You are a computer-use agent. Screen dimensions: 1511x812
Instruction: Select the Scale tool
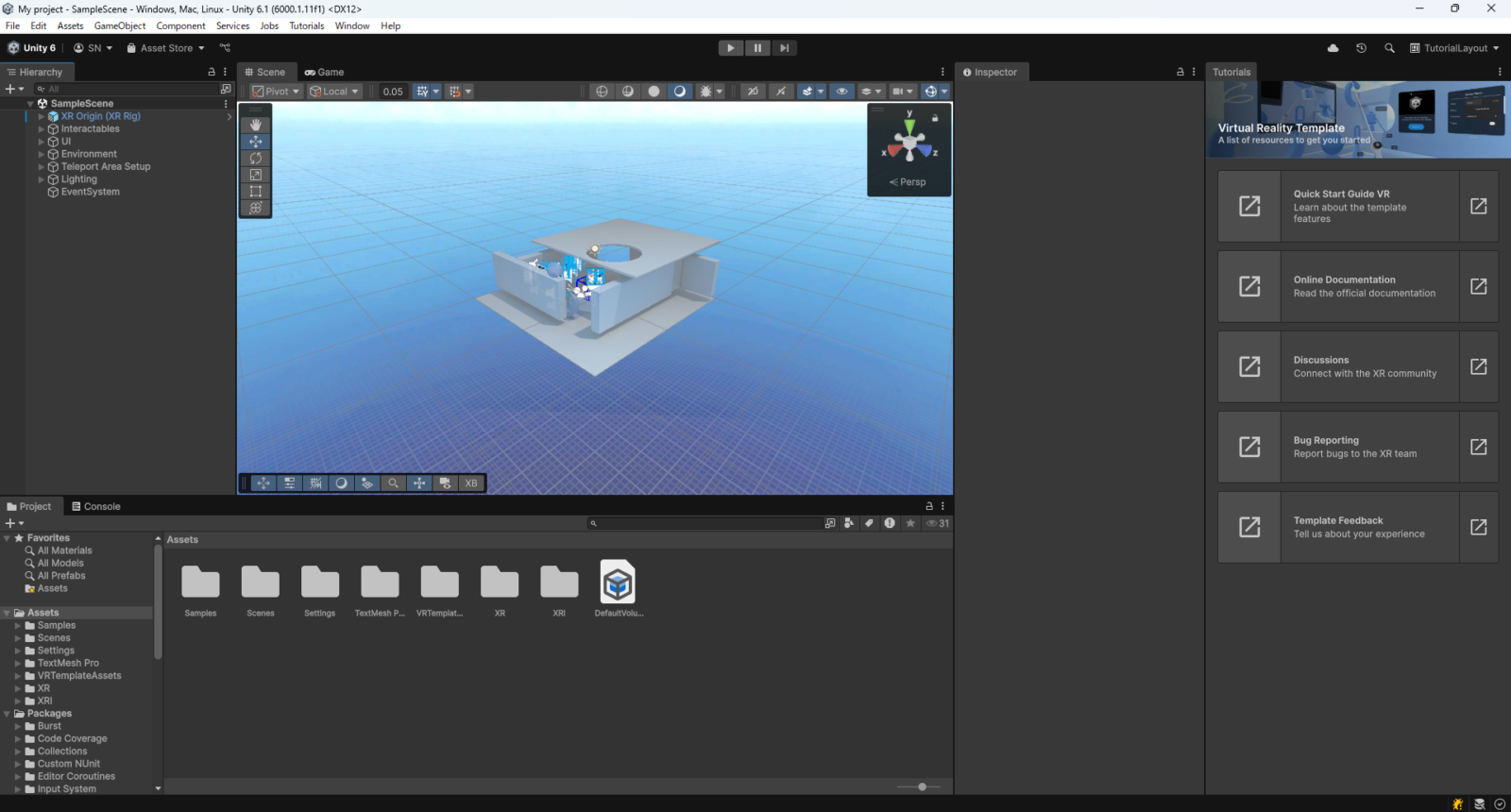256,175
